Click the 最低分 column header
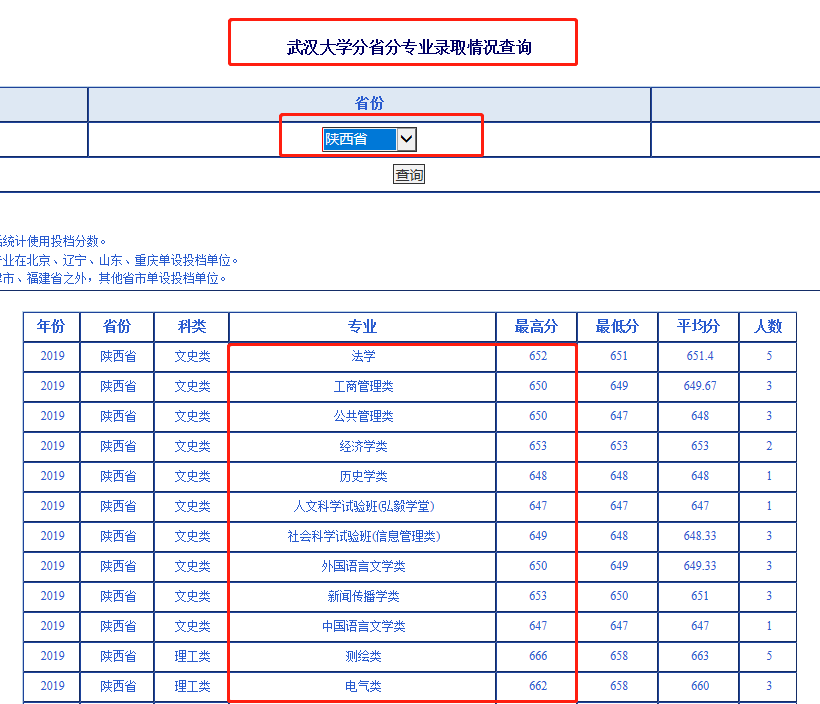 coord(618,326)
